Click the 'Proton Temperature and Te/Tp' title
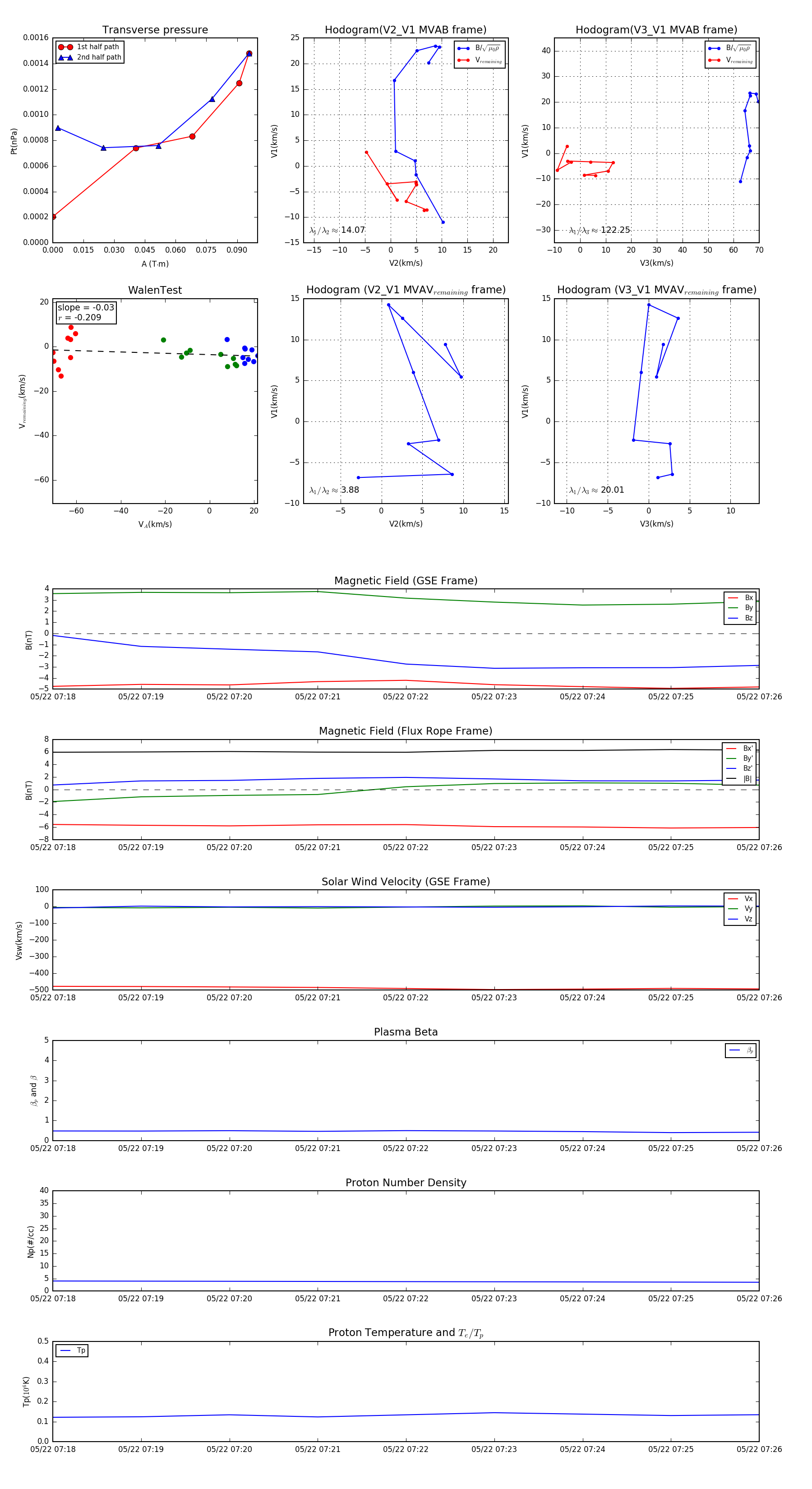 pyautogui.click(x=406, y=1333)
